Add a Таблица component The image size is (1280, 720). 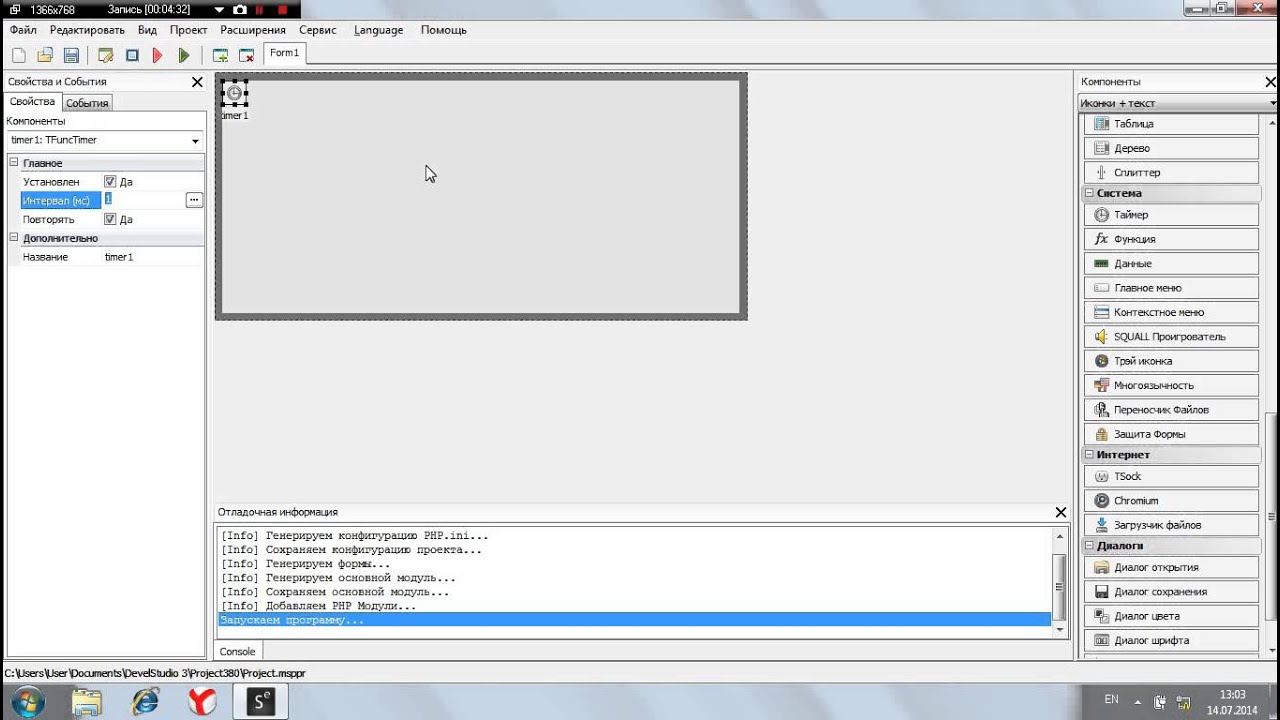click(1171, 124)
